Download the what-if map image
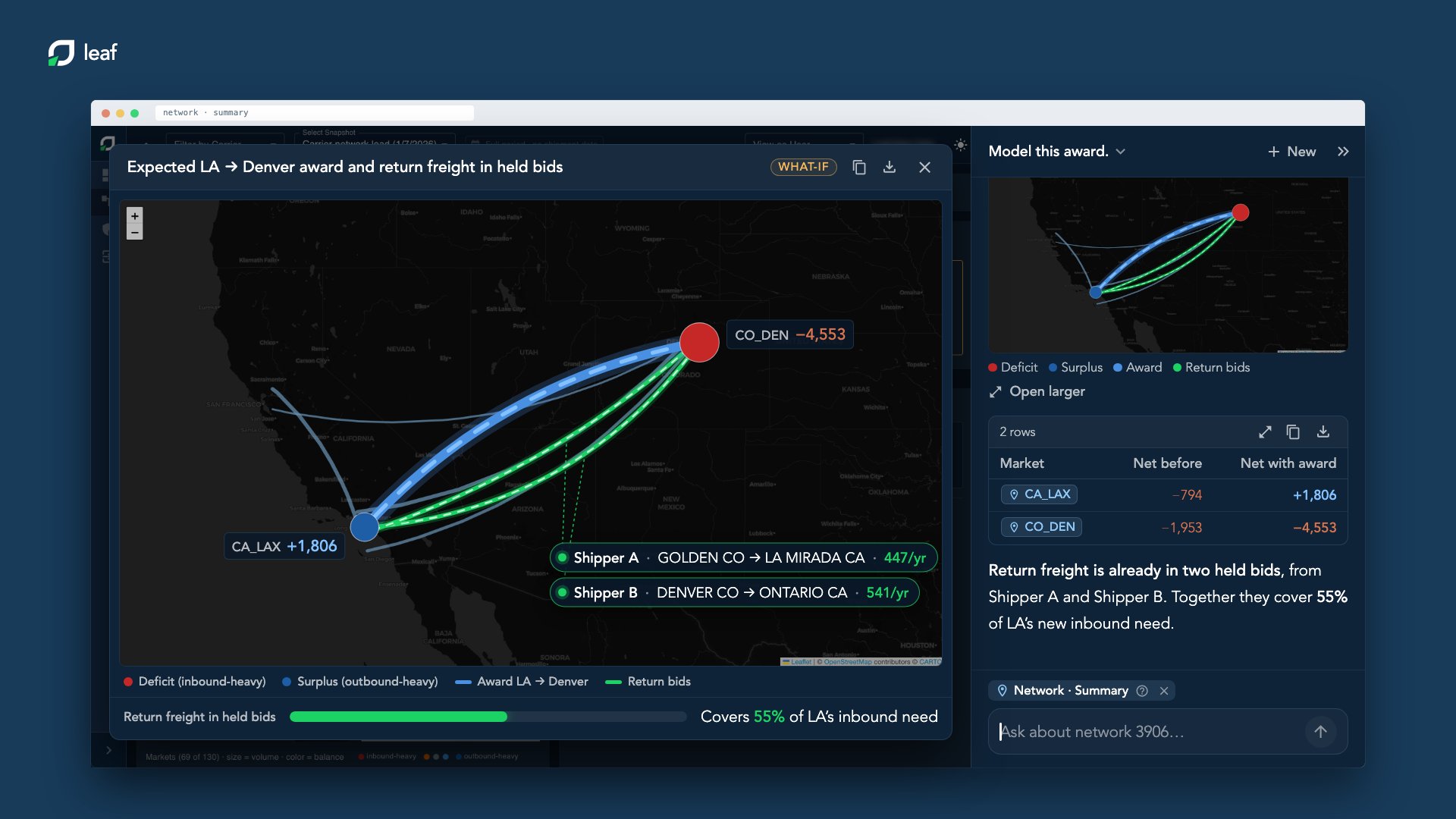Image resolution: width=1456 pixels, height=819 pixels. (890, 167)
